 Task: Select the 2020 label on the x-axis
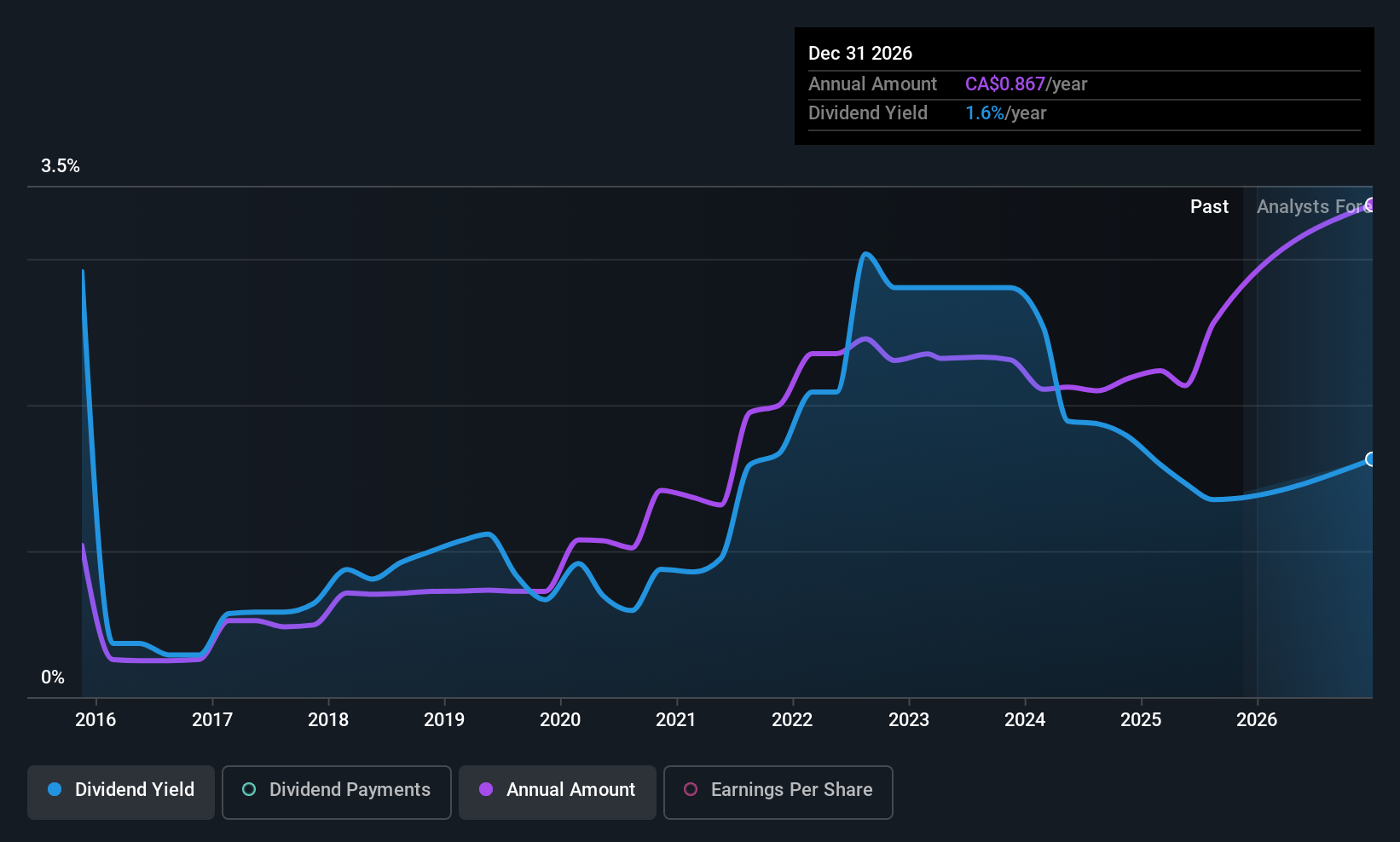tap(560, 720)
